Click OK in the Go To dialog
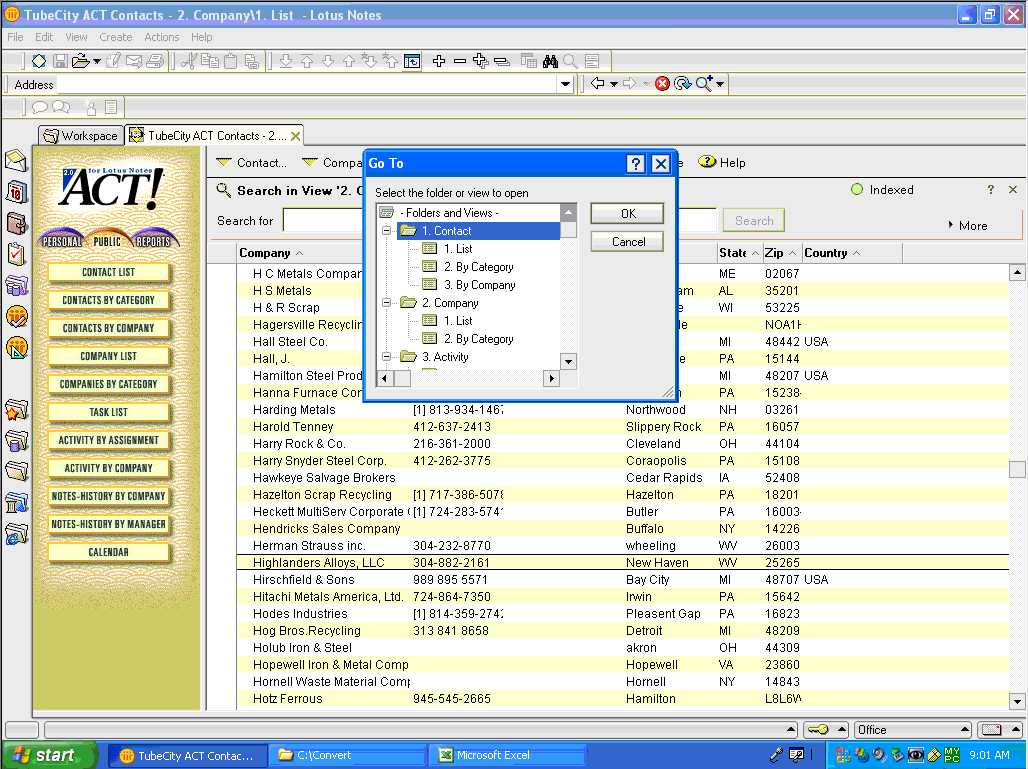 coord(627,214)
